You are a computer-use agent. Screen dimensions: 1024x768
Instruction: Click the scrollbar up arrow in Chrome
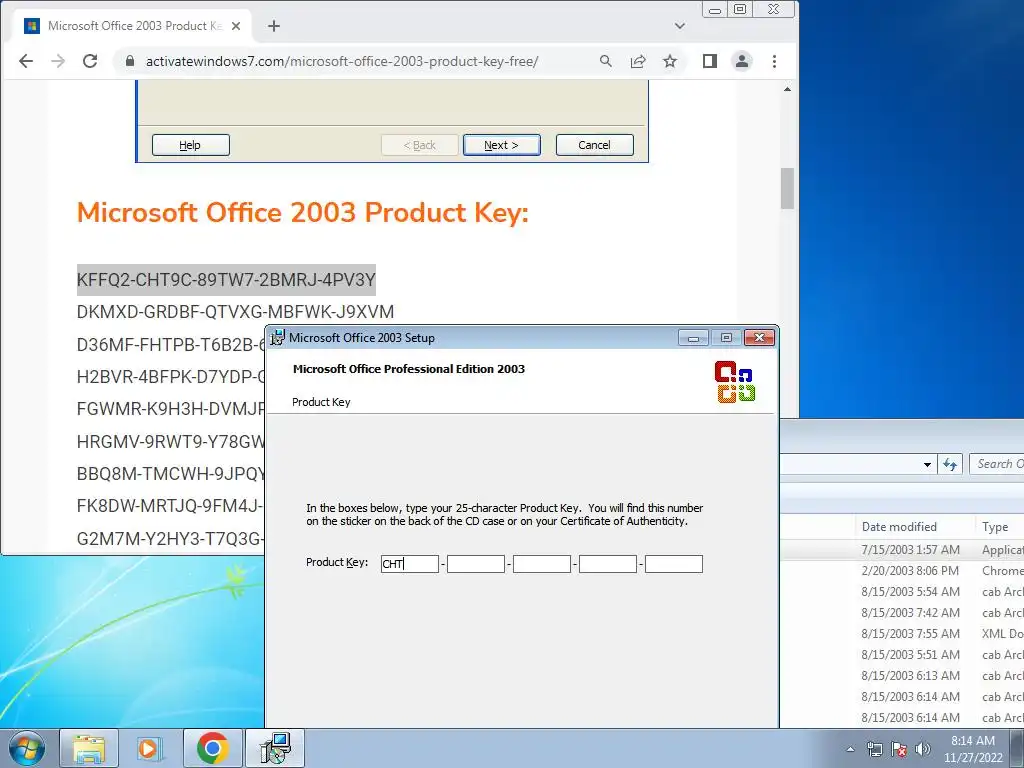point(788,89)
